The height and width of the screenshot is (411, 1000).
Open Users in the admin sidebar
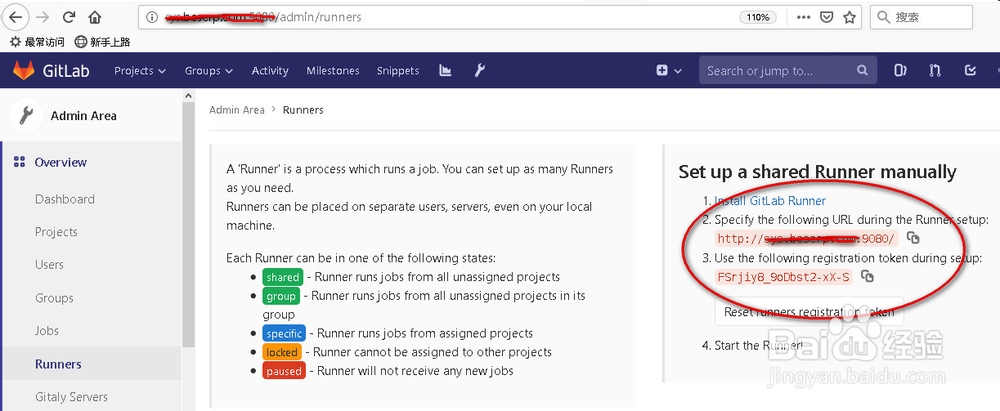49,264
